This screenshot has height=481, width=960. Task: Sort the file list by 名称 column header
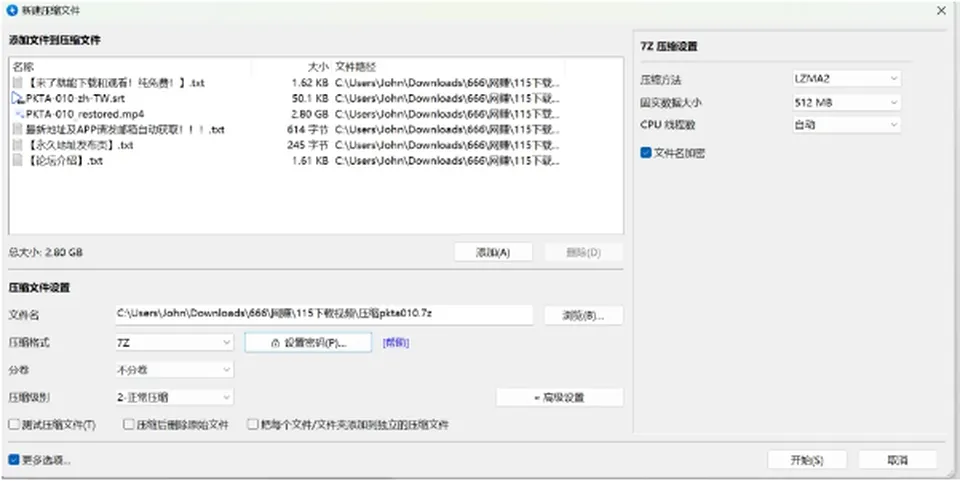(130, 67)
